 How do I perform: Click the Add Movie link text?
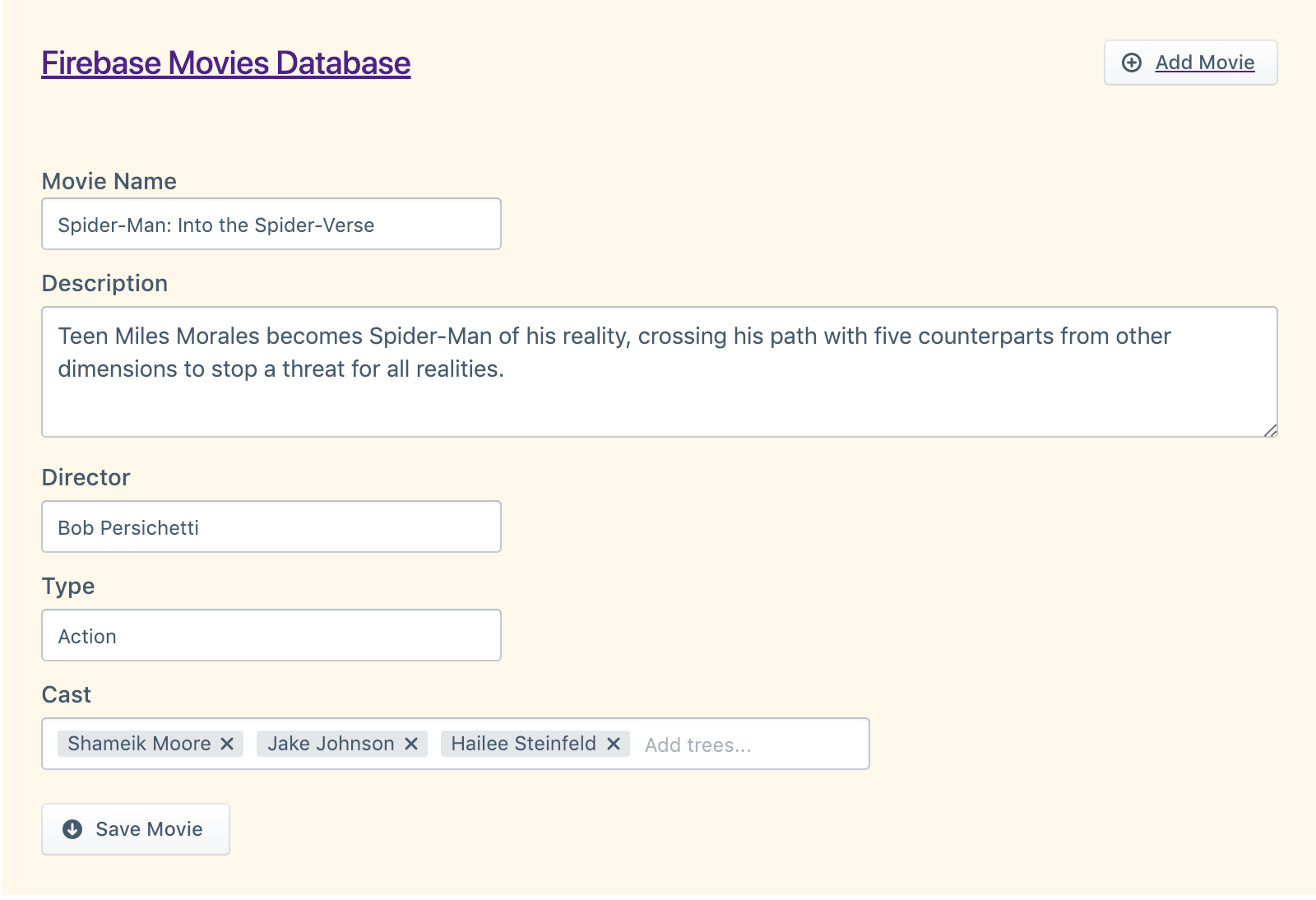(x=1205, y=63)
